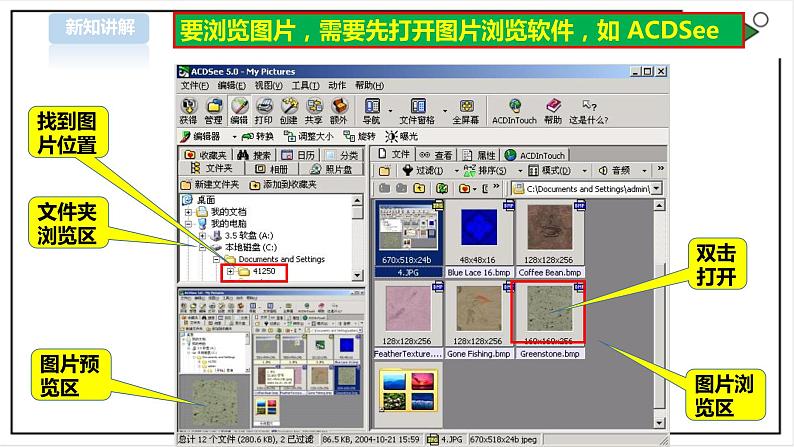
Task: Open the 导航 dropdown arrow
Action: click(x=390, y=110)
